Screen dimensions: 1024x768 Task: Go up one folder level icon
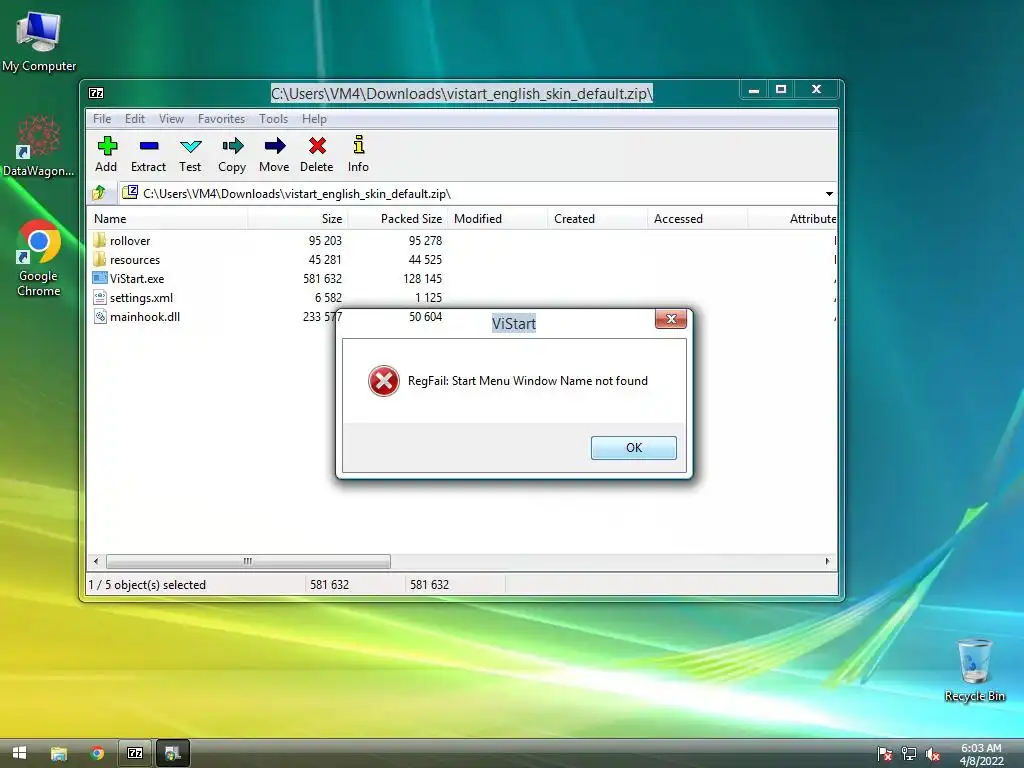[99, 193]
